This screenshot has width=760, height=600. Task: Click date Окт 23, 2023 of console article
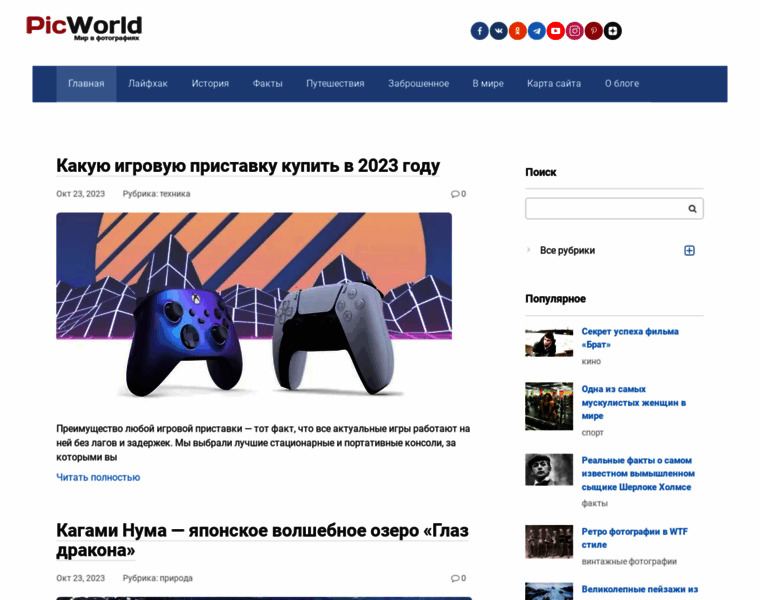pyautogui.click(x=80, y=194)
